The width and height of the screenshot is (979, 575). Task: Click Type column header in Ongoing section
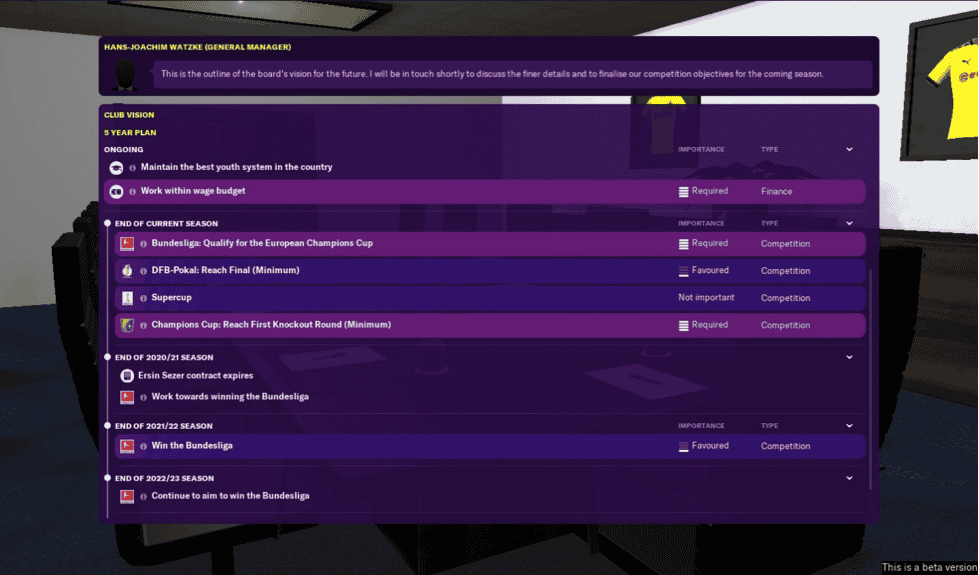click(x=769, y=149)
